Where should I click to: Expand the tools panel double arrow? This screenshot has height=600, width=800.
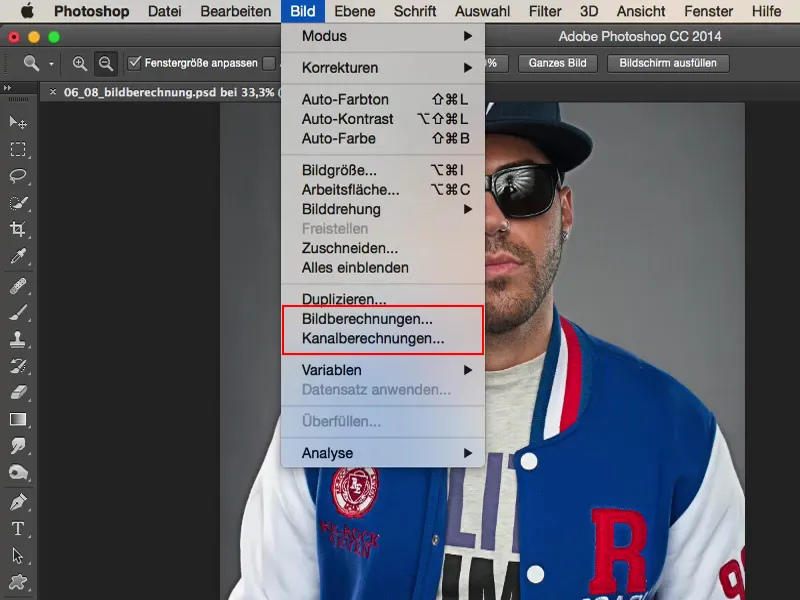[x=7, y=88]
